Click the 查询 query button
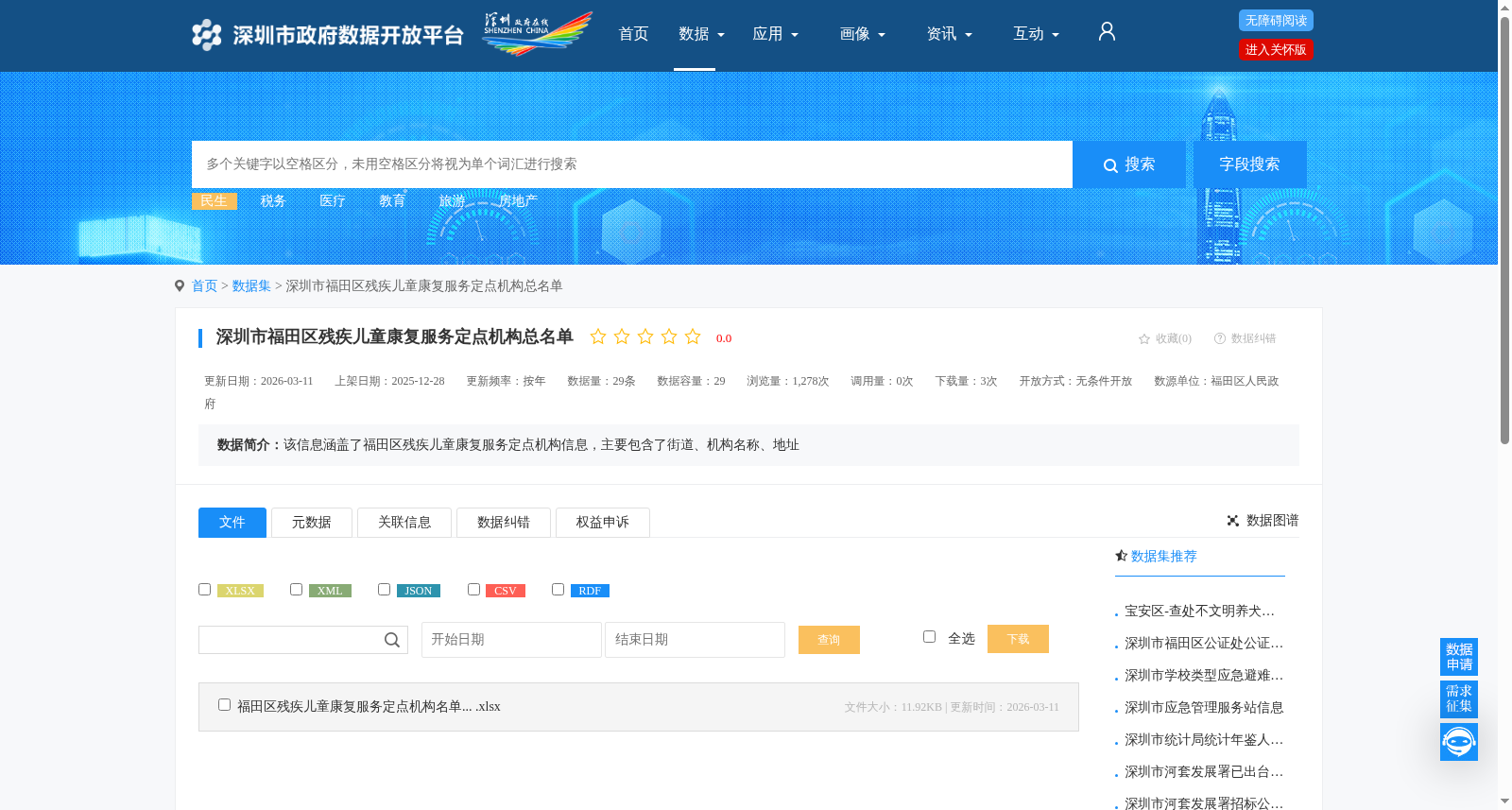The width and height of the screenshot is (1512, 810). (829, 640)
